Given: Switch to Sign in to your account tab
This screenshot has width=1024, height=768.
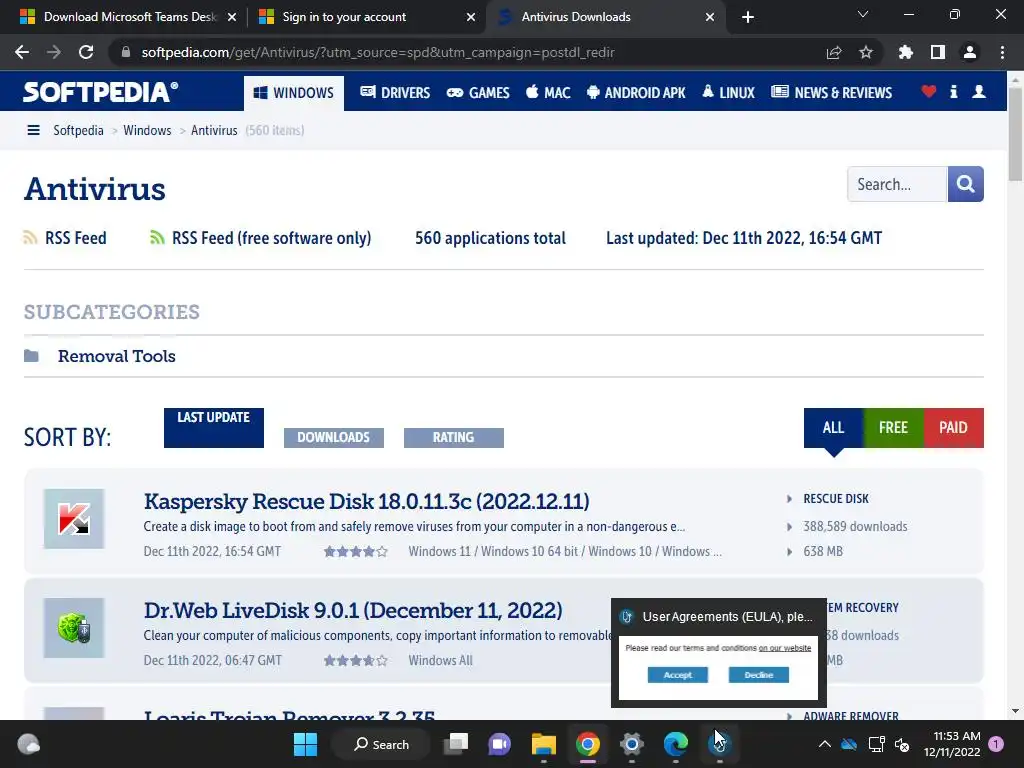Looking at the screenshot, I should tap(366, 17).
